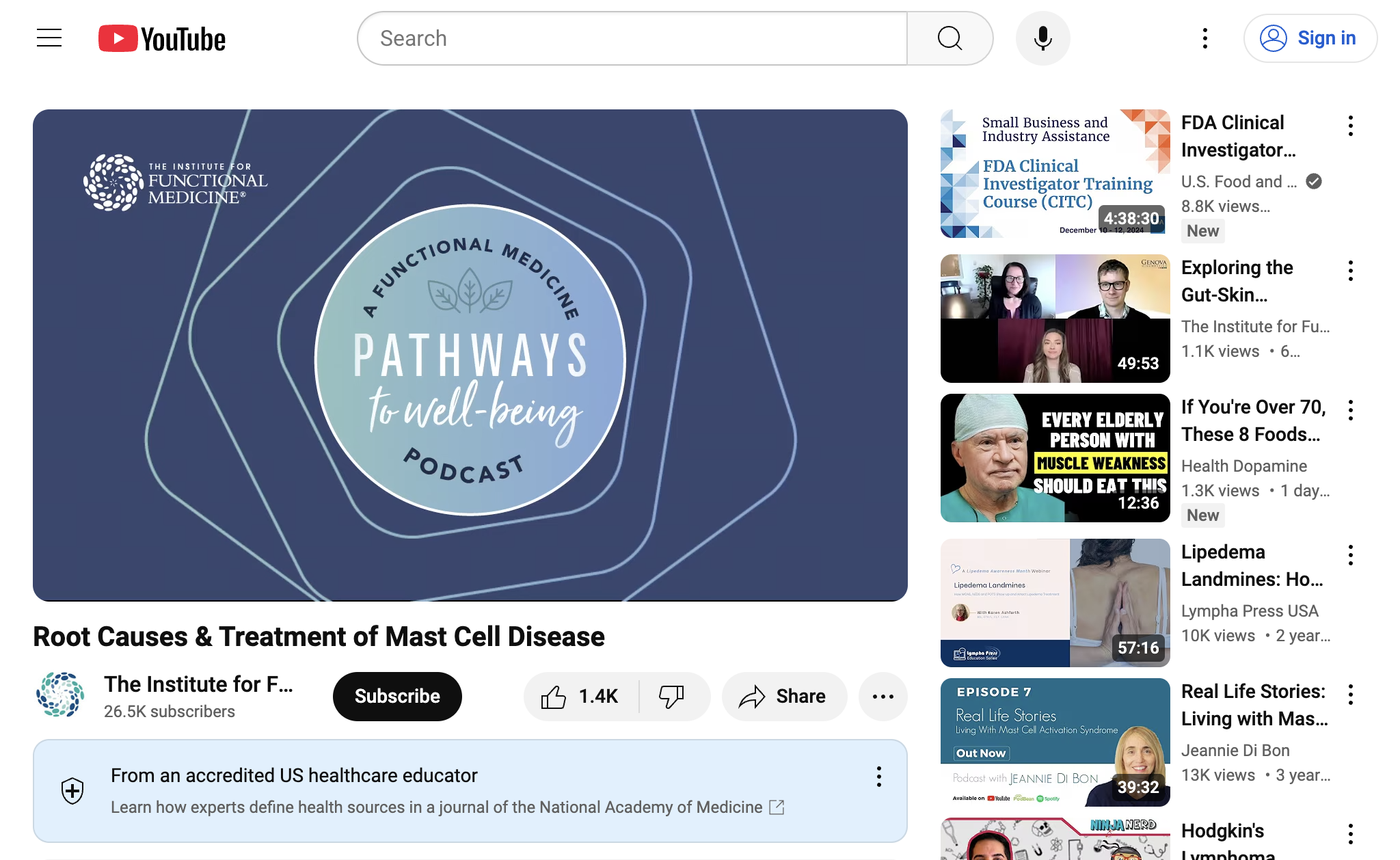This screenshot has width=1400, height=860.
Task: Click the FDA Clinical Investigator title
Action: coord(1239,136)
